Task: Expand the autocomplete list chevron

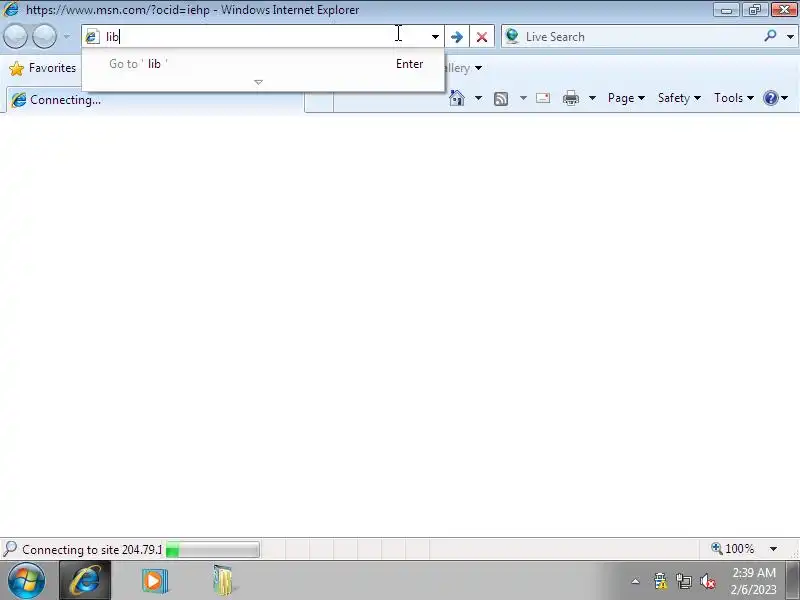Action: click(x=259, y=82)
